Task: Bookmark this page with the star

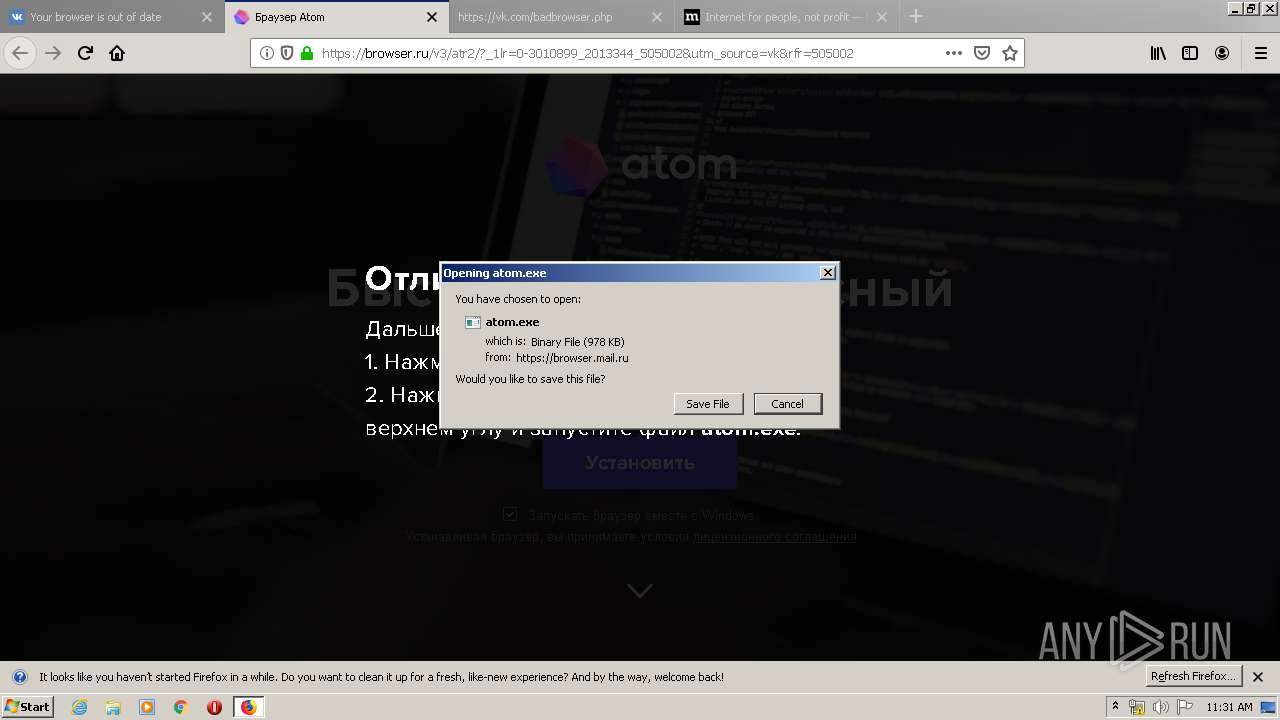Action: click(1010, 53)
